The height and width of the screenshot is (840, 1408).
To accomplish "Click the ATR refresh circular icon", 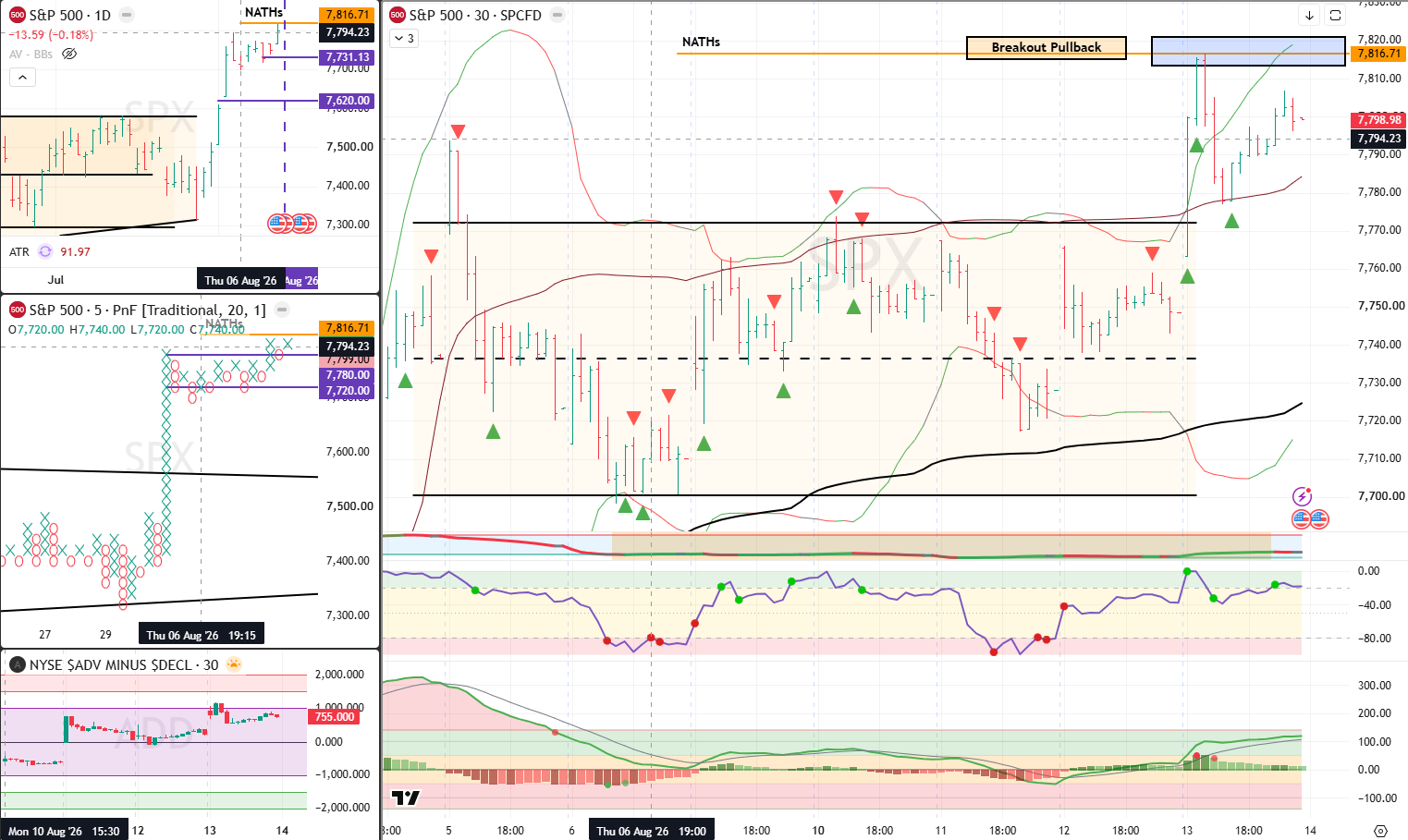I will [x=45, y=251].
